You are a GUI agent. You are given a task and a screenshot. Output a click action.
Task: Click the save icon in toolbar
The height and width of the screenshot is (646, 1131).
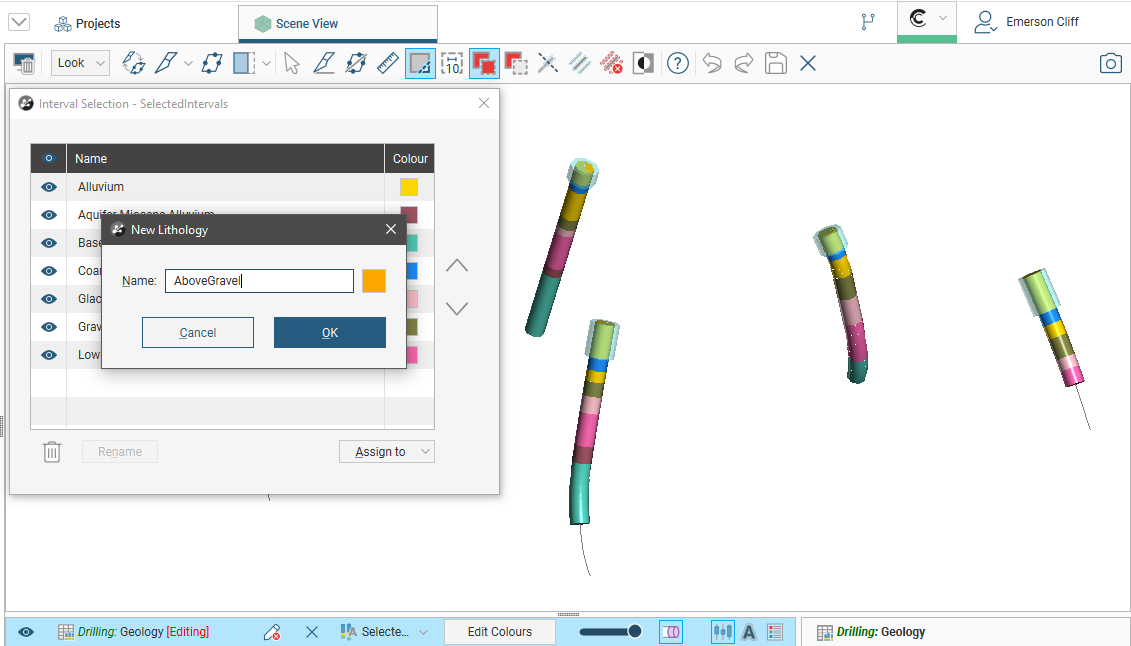coord(775,64)
